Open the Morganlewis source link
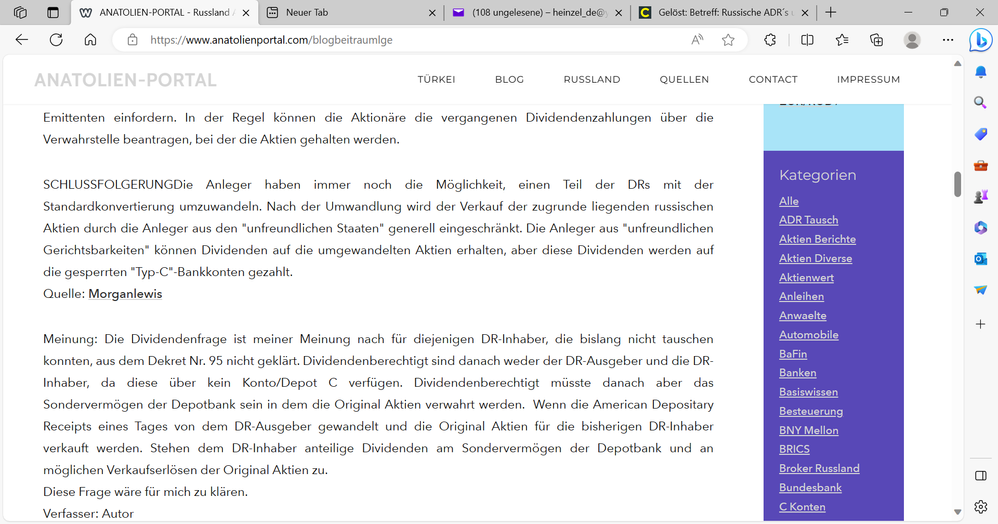 click(x=125, y=294)
